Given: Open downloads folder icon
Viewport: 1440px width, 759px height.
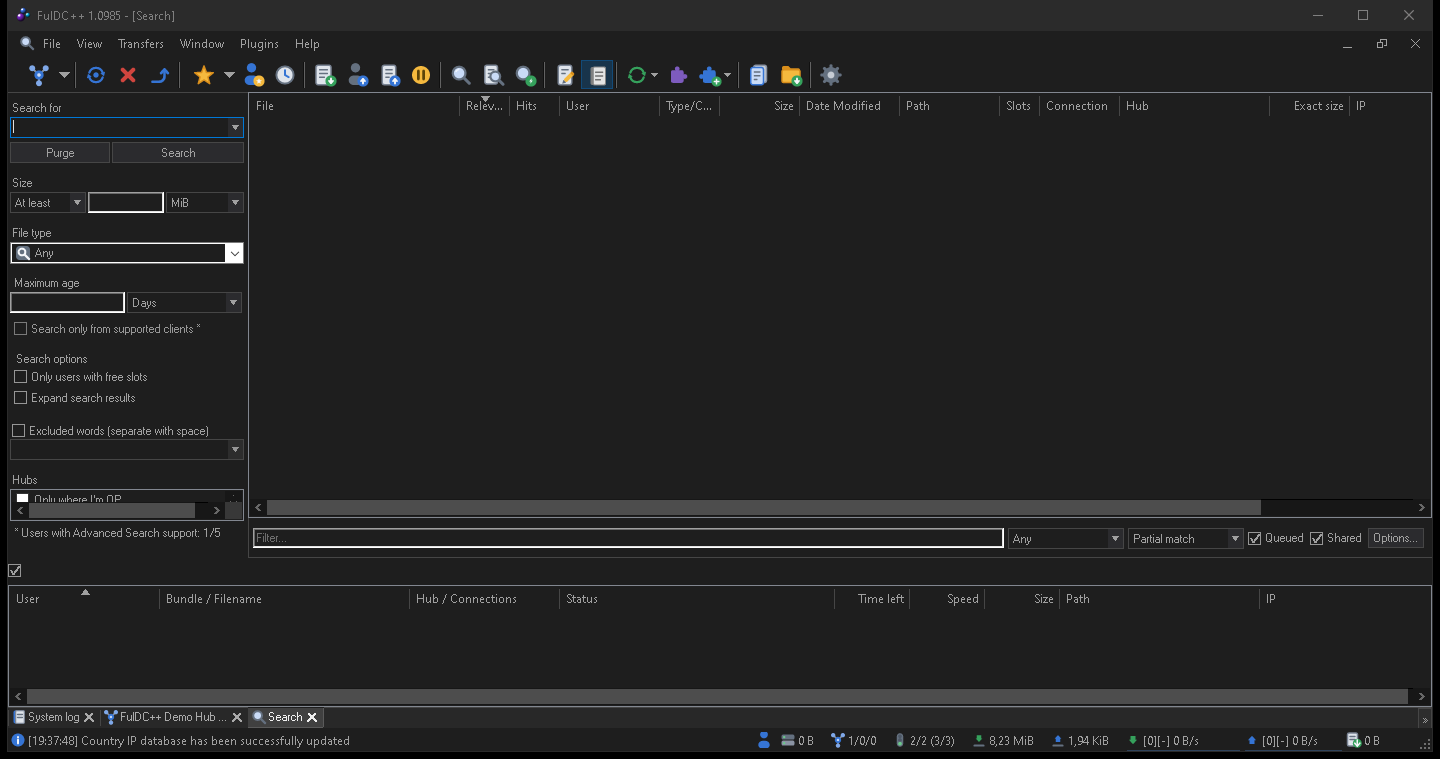Looking at the screenshot, I should (791, 75).
